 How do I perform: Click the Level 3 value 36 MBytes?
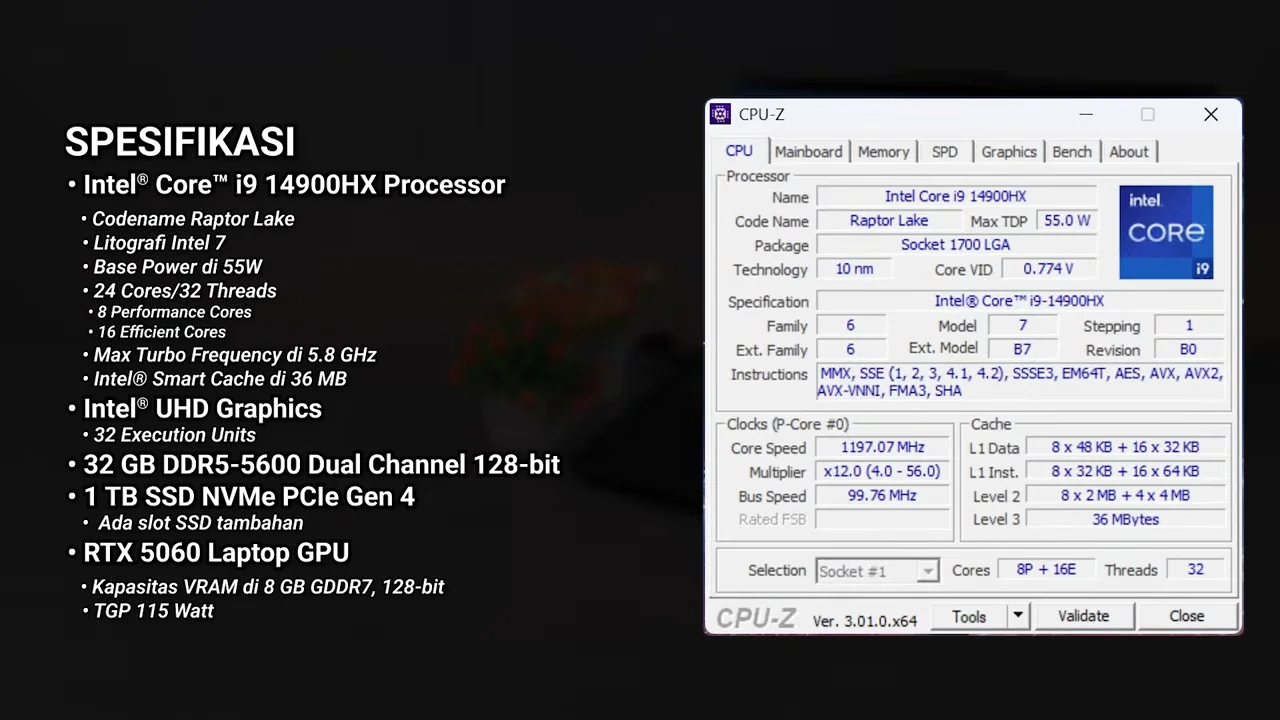[1125, 519]
